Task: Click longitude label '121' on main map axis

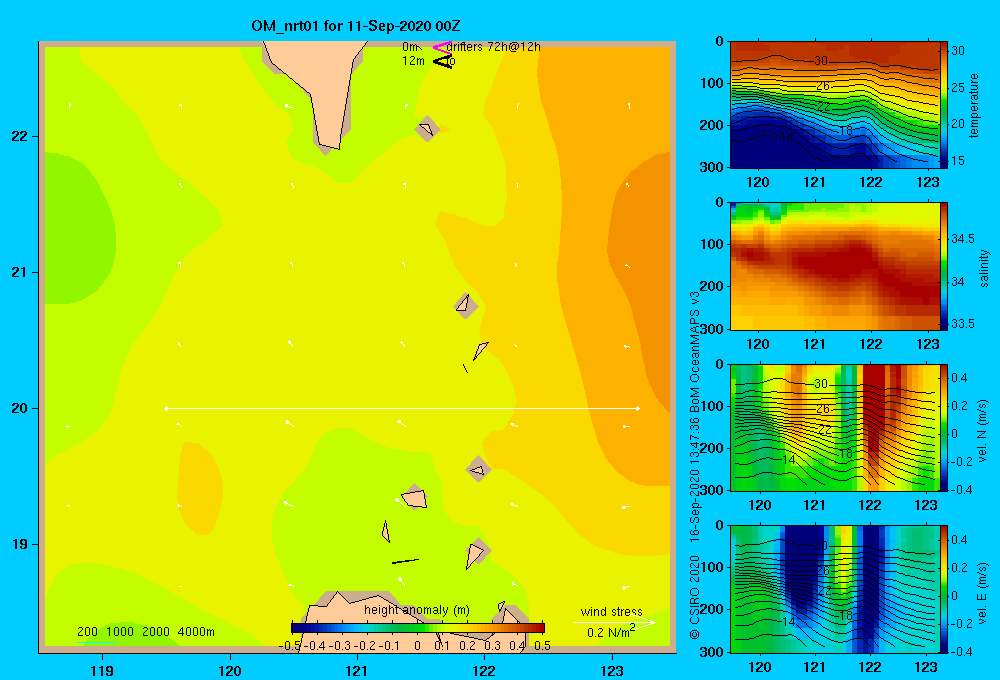Action: 357,670
